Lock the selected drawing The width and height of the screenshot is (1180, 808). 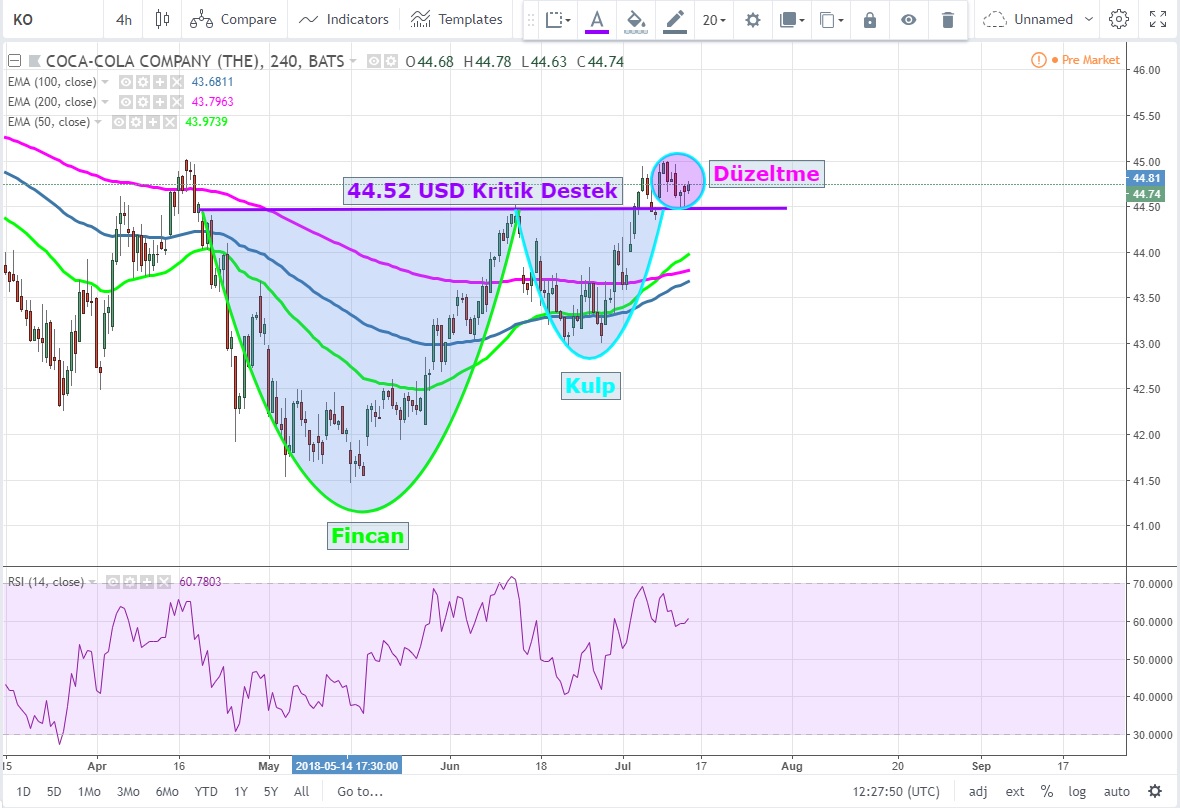pyautogui.click(x=870, y=20)
